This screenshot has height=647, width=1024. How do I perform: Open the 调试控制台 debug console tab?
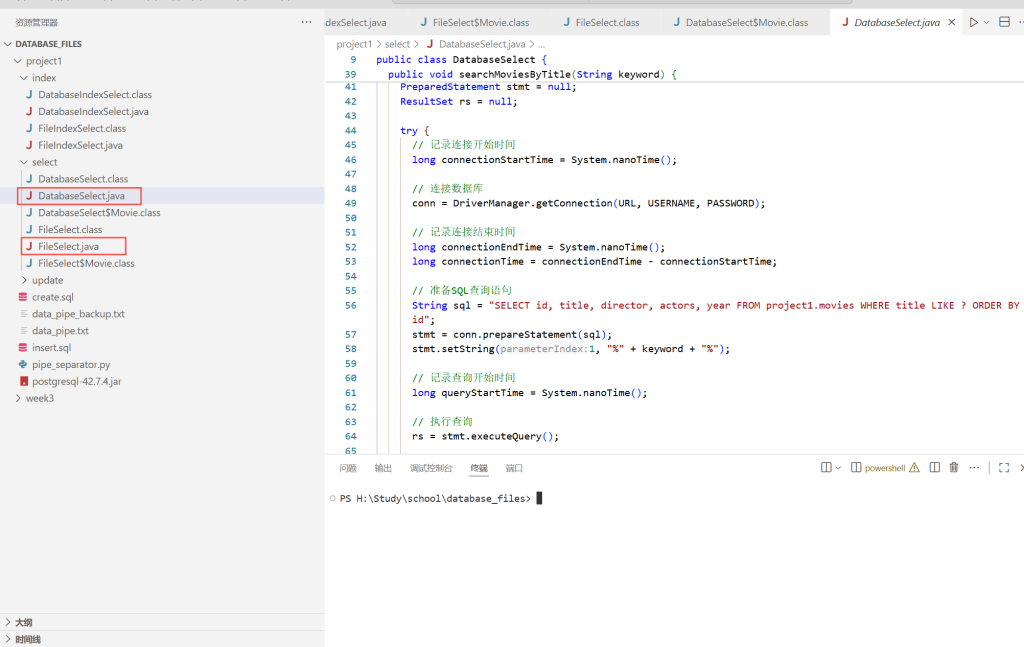tap(431, 468)
